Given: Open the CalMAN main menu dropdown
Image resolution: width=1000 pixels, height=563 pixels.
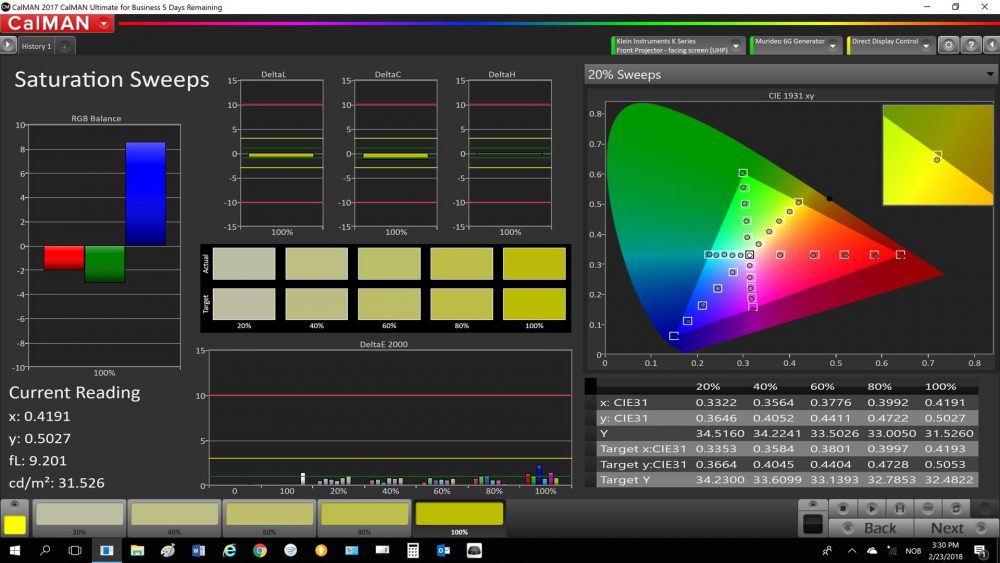Looking at the screenshot, I should (x=103, y=24).
